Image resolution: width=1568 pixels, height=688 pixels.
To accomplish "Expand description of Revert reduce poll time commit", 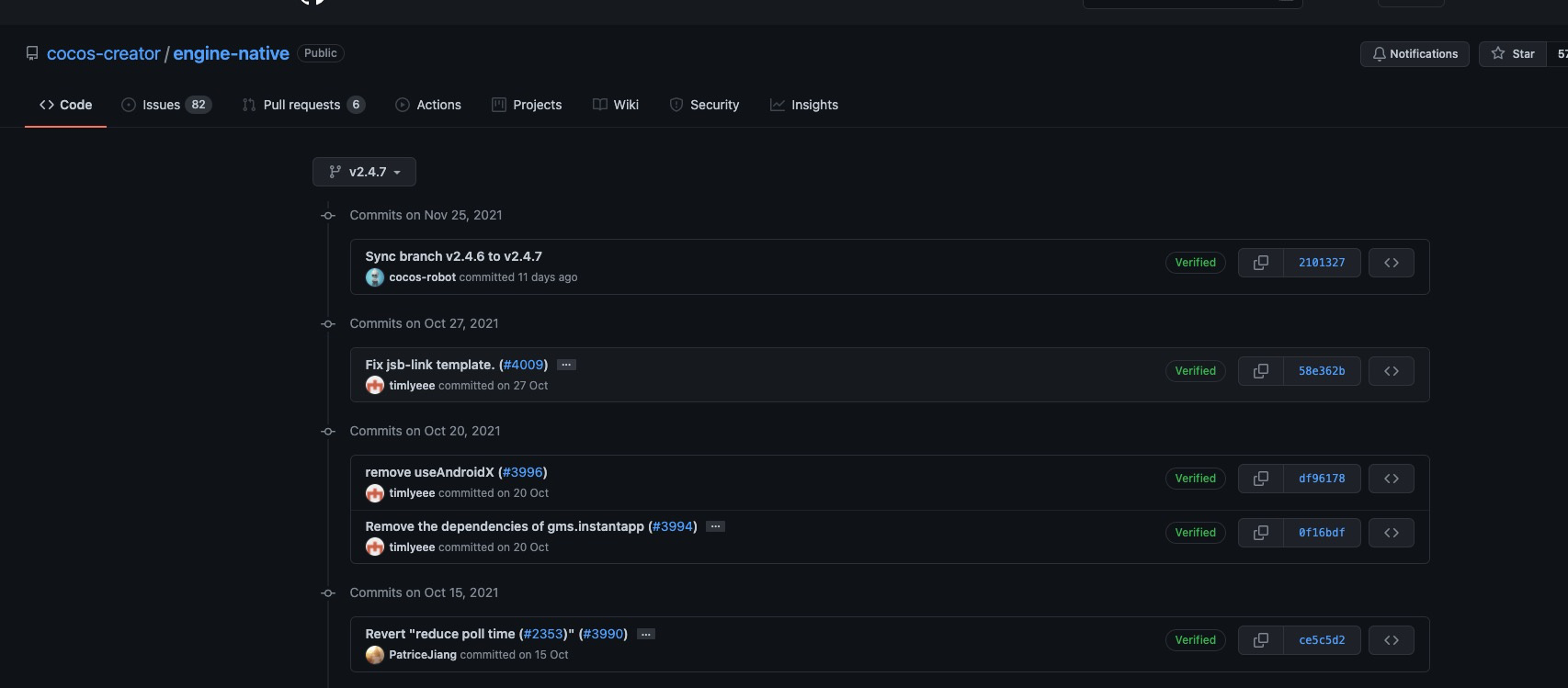I will 646,634.
